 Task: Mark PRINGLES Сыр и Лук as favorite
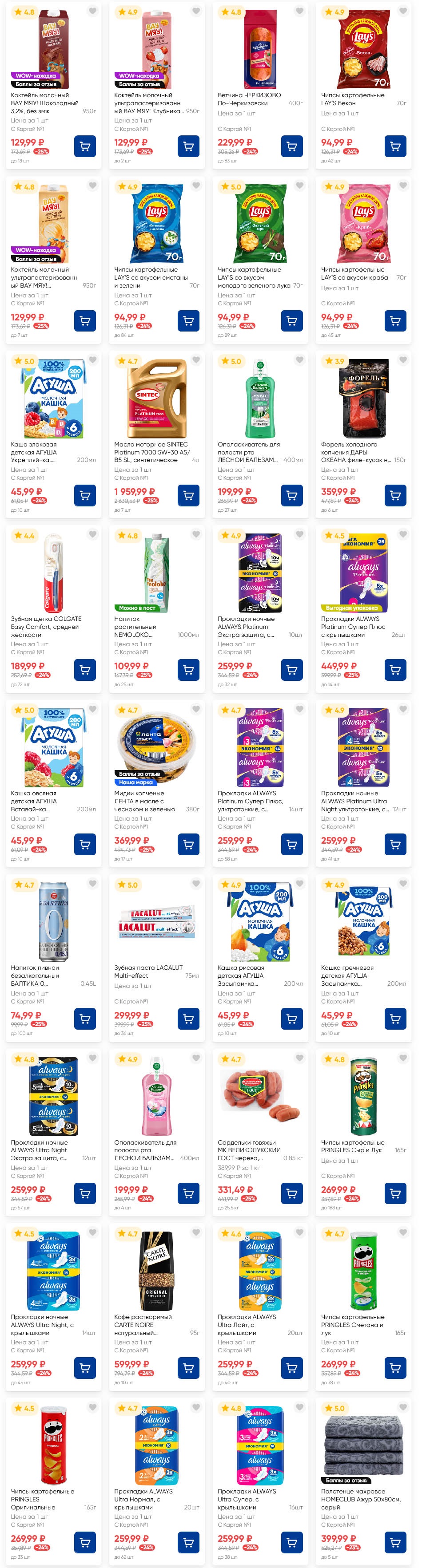[x=402, y=1058]
